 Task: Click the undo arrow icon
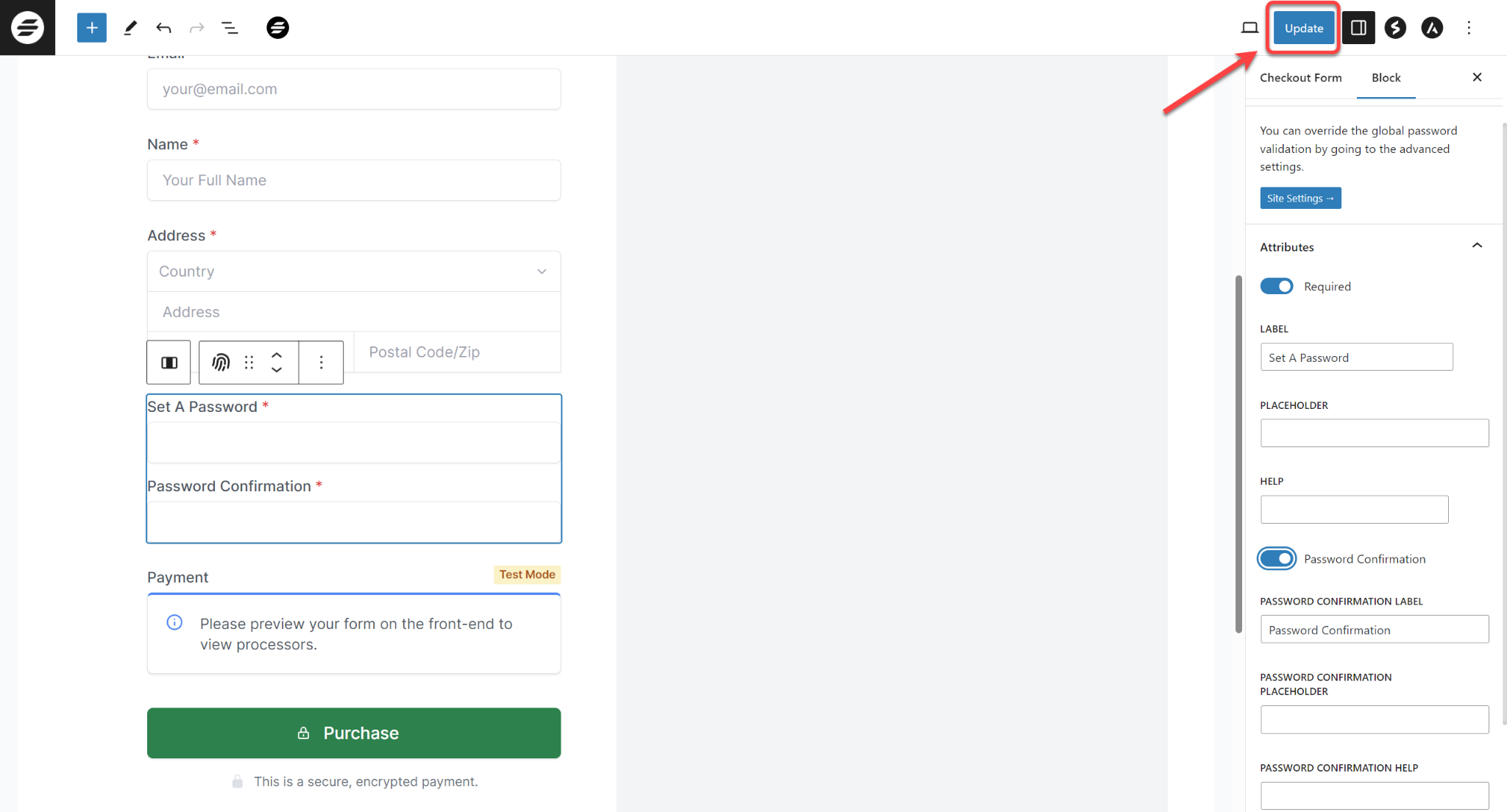point(163,27)
